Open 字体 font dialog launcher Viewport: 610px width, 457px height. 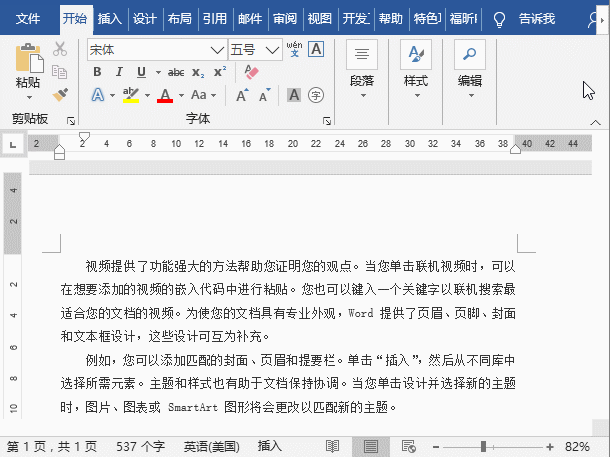(x=327, y=121)
